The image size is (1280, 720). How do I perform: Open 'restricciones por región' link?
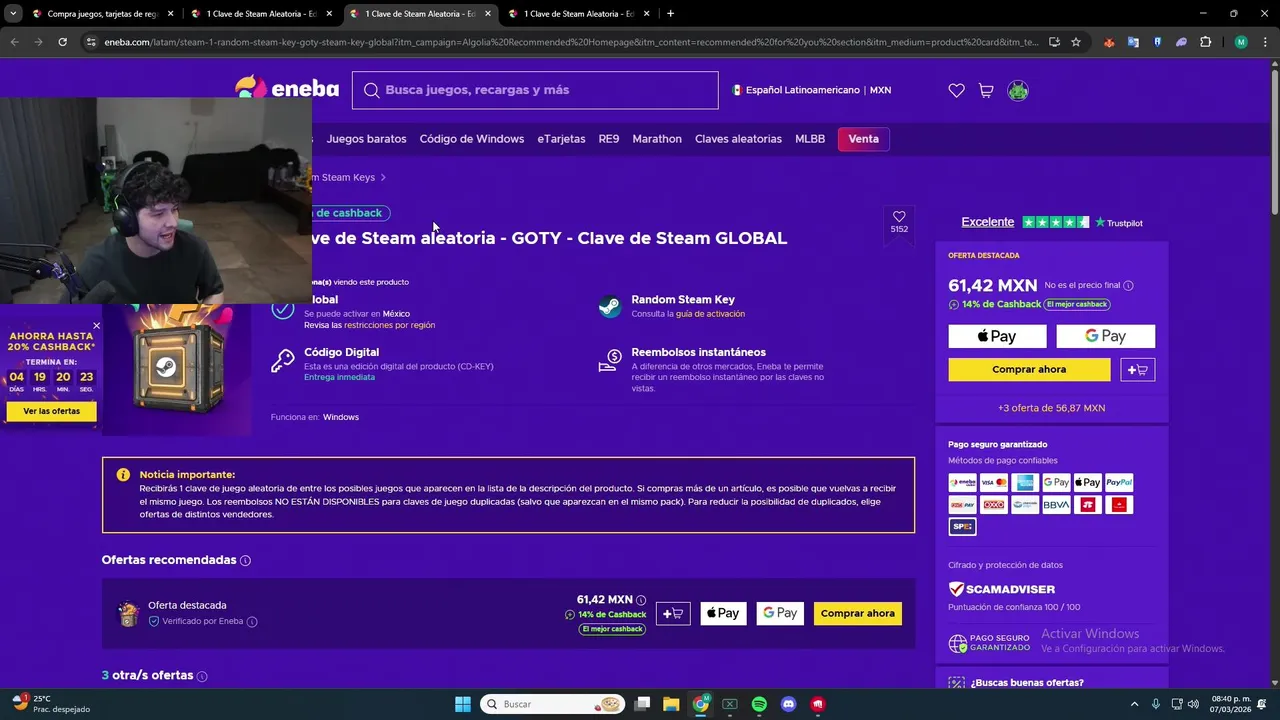coord(389,325)
